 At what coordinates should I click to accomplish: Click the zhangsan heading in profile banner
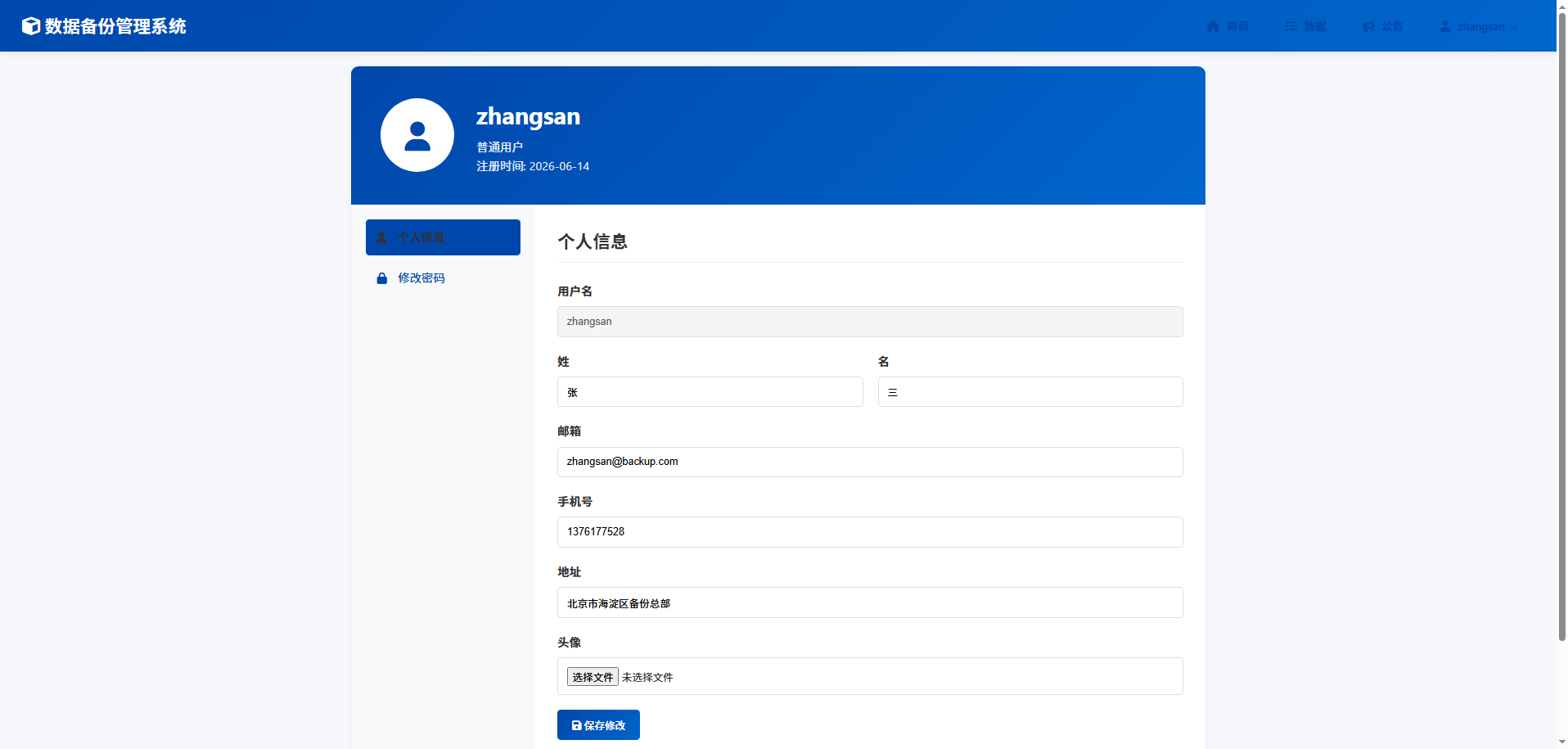point(528,116)
